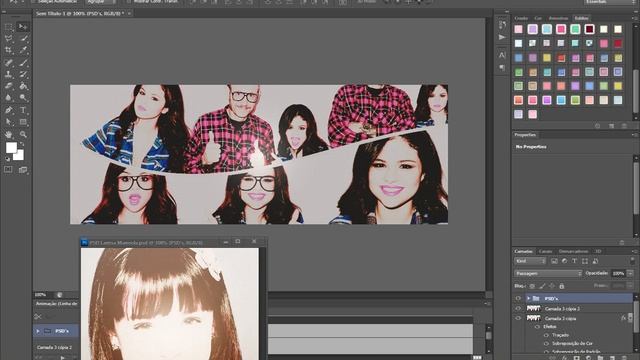
Task: Select the Eraser tool
Action: pyautogui.click(x=8, y=86)
